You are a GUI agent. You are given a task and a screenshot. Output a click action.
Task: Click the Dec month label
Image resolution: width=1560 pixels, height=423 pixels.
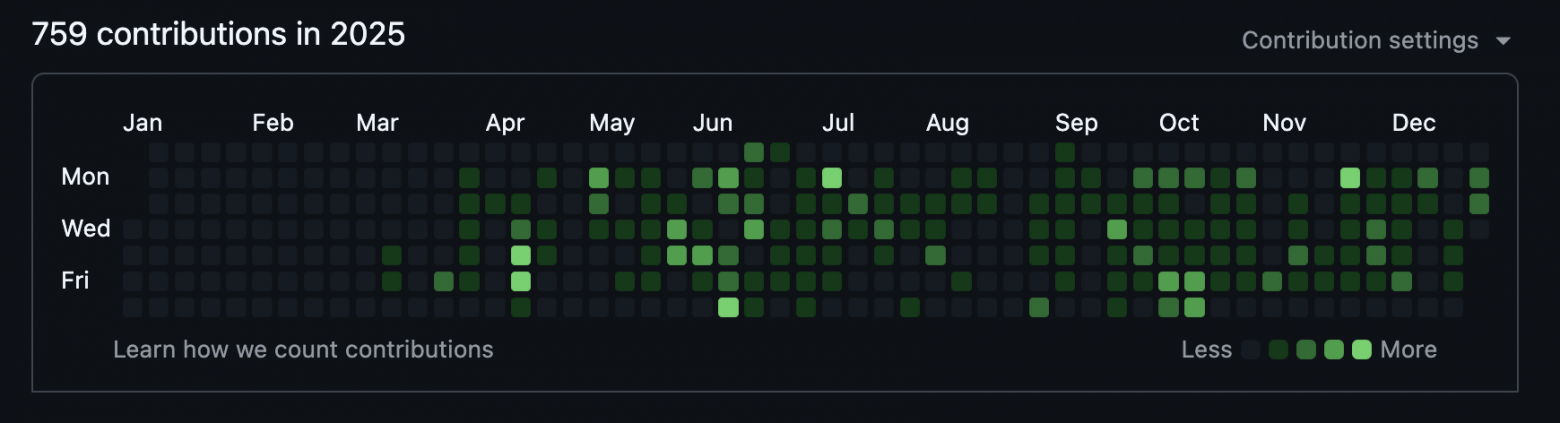click(1414, 123)
